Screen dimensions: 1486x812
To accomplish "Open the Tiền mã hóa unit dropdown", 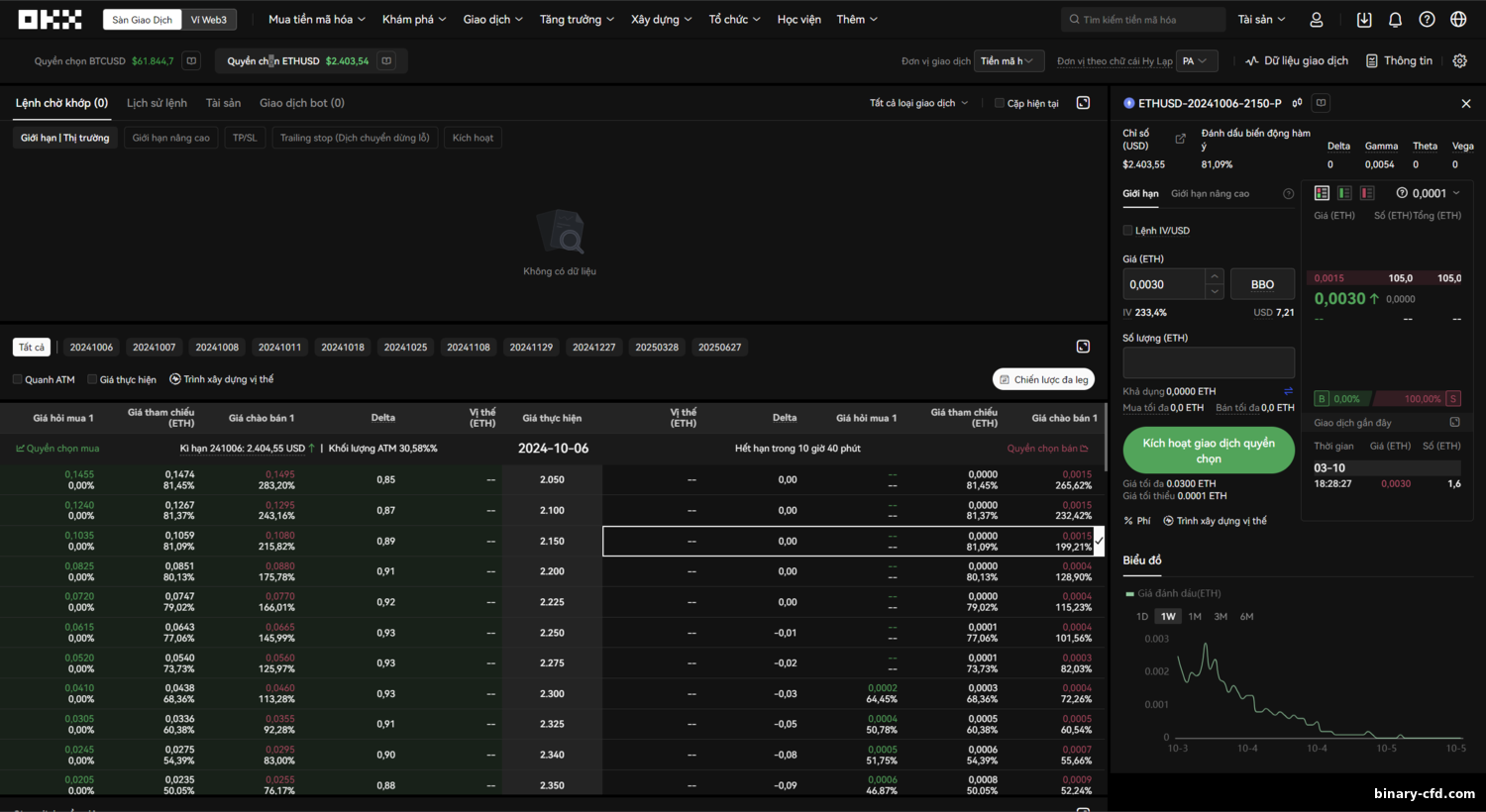I will (x=1008, y=61).
